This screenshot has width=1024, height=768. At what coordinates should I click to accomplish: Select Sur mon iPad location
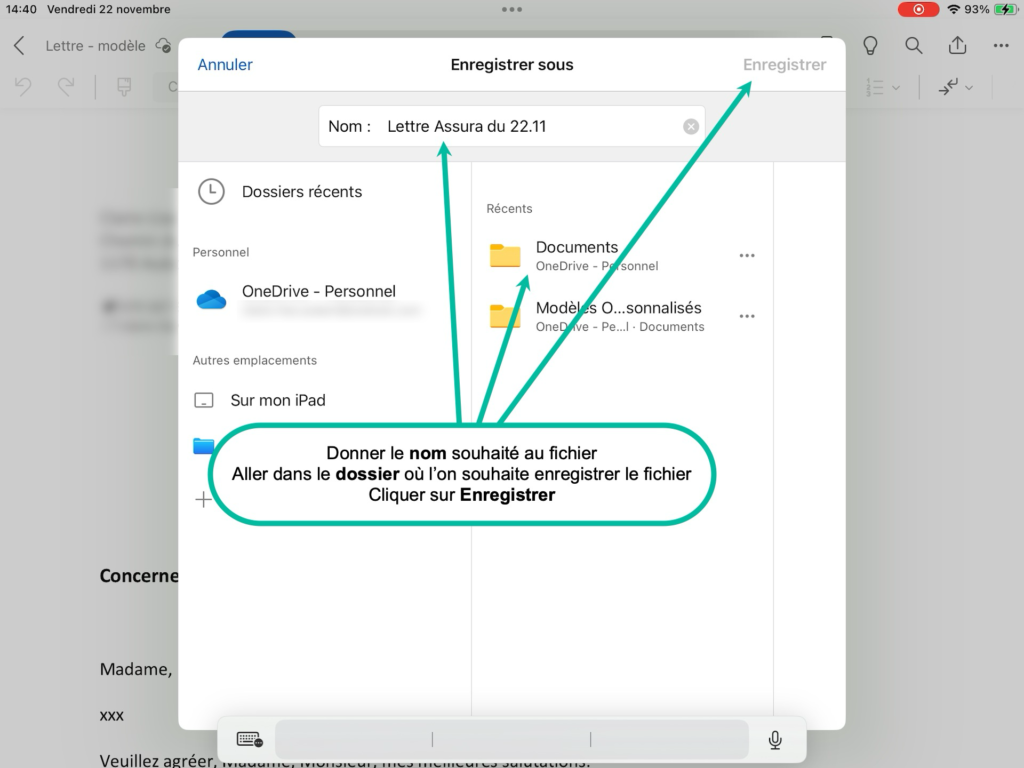point(277,400)
